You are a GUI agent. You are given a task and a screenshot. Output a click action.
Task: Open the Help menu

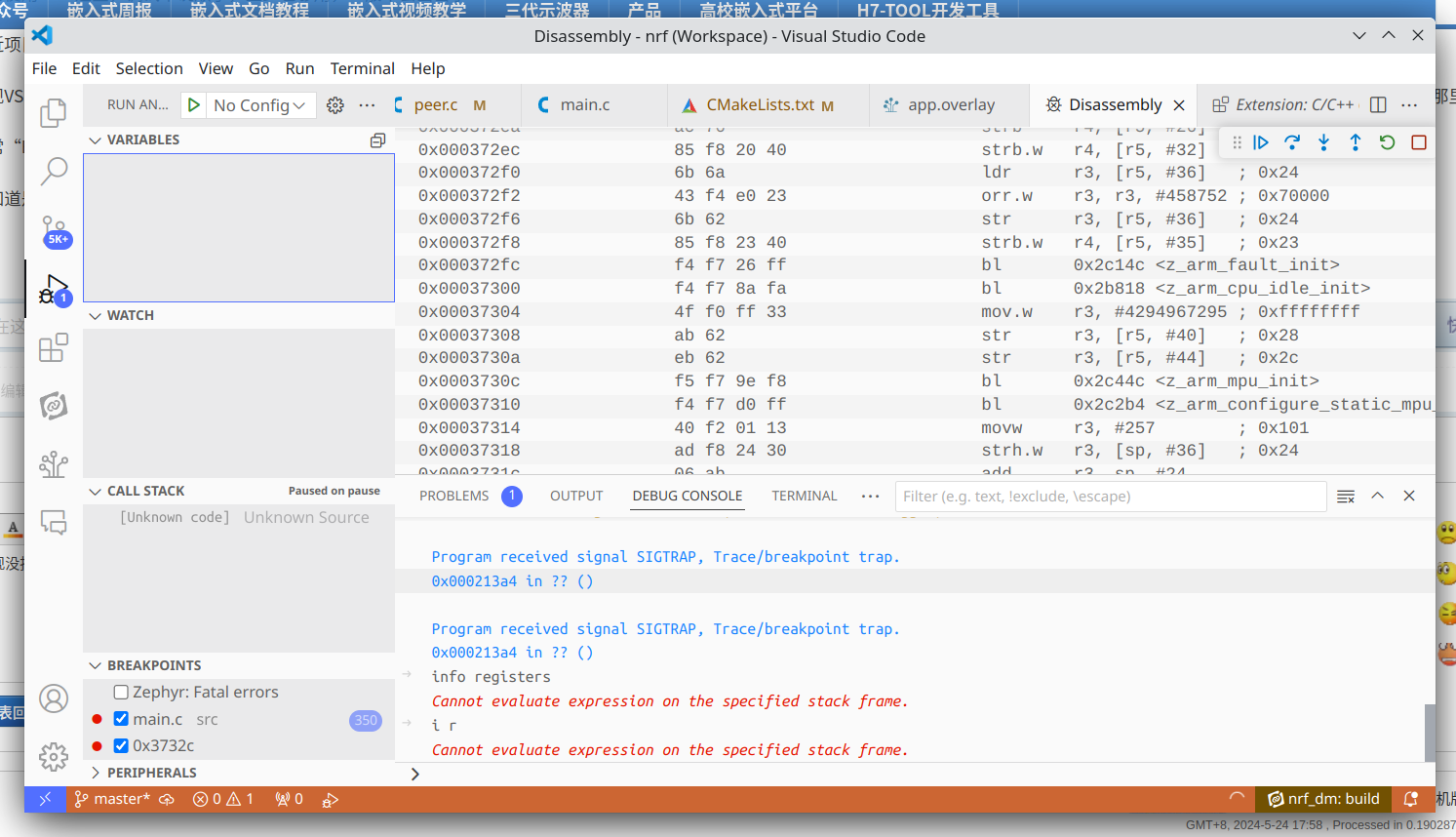tap(428, 68)
